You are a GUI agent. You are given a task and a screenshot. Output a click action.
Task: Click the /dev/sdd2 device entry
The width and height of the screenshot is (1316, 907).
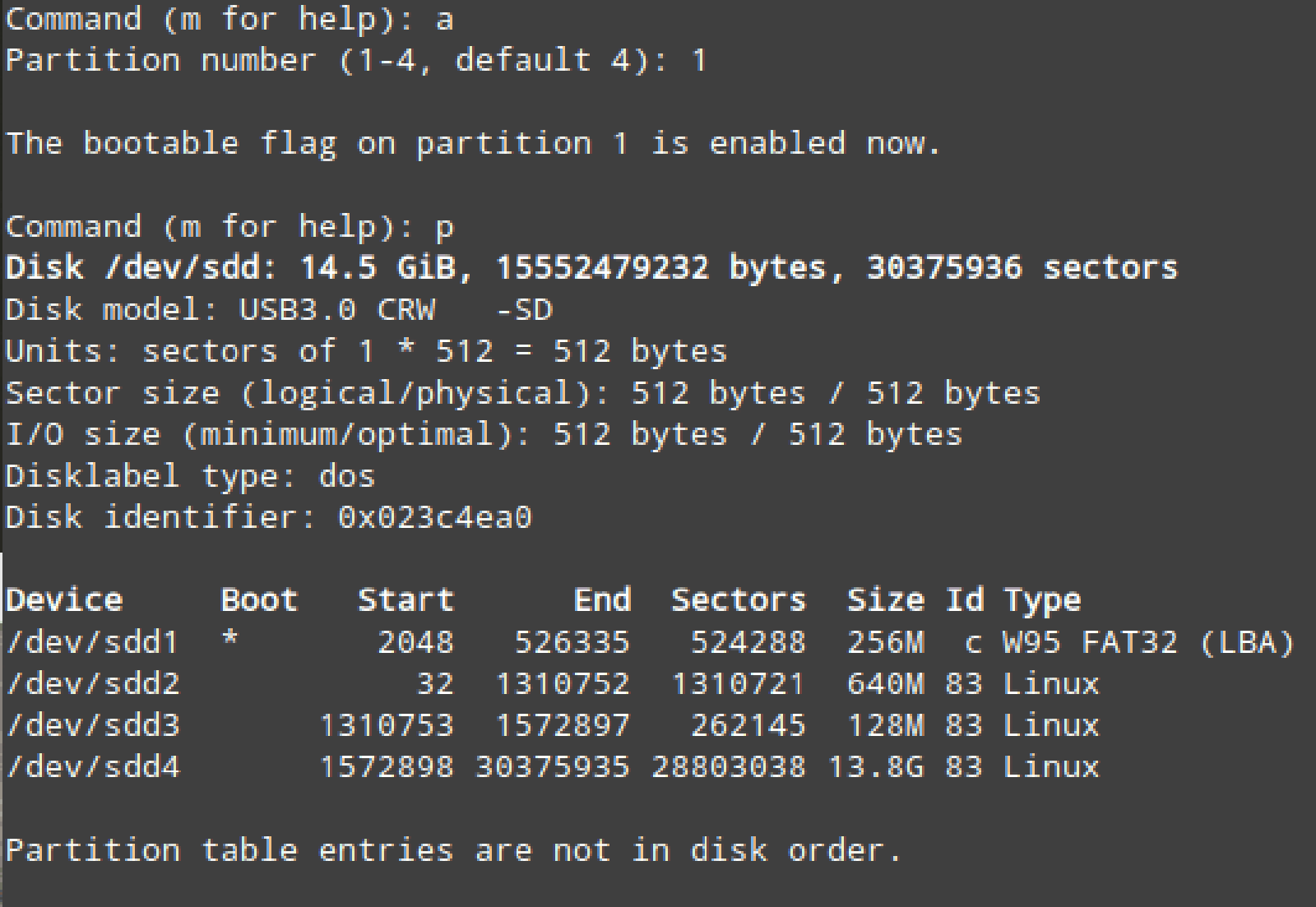[92, 684]
